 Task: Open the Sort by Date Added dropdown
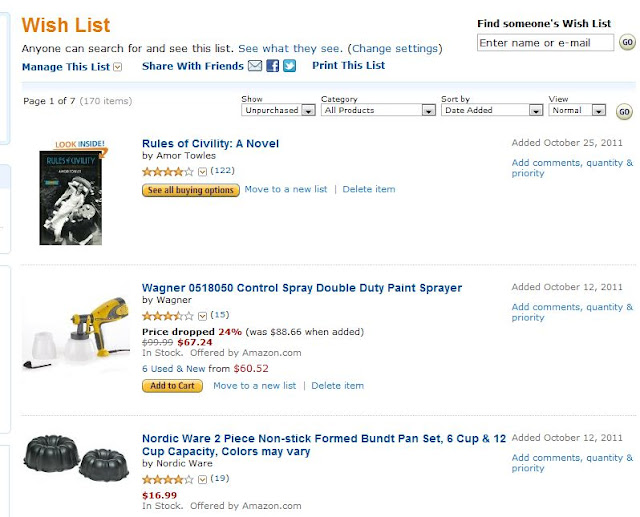(492, 110)
